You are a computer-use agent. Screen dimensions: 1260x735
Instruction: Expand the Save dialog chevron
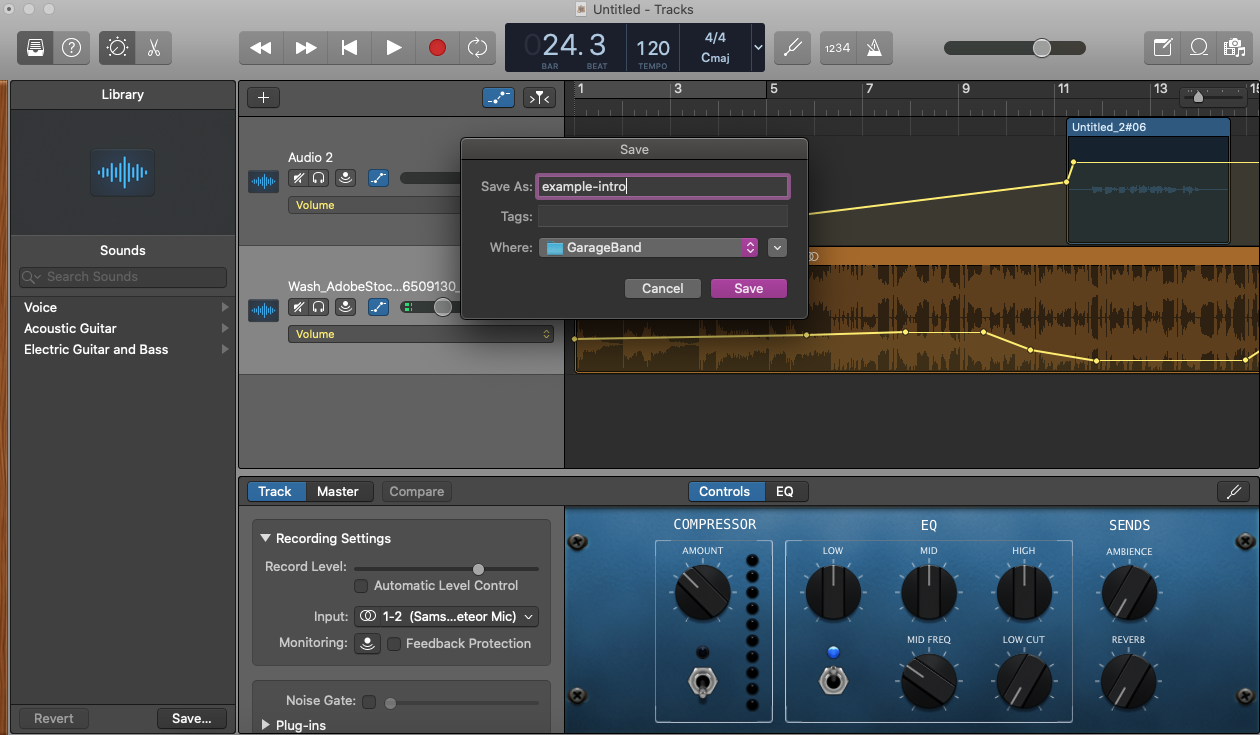[x=777, y=247]
